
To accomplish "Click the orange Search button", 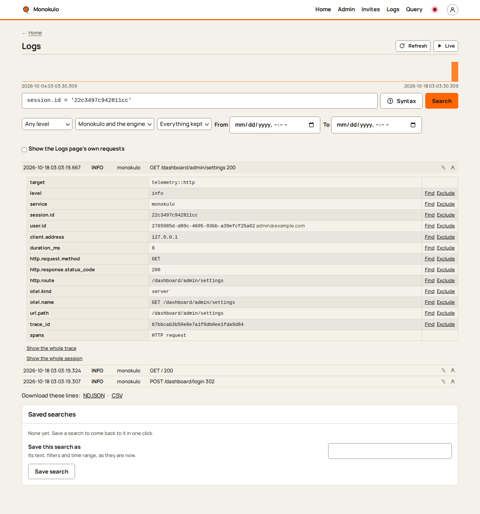I will point(442,101).
